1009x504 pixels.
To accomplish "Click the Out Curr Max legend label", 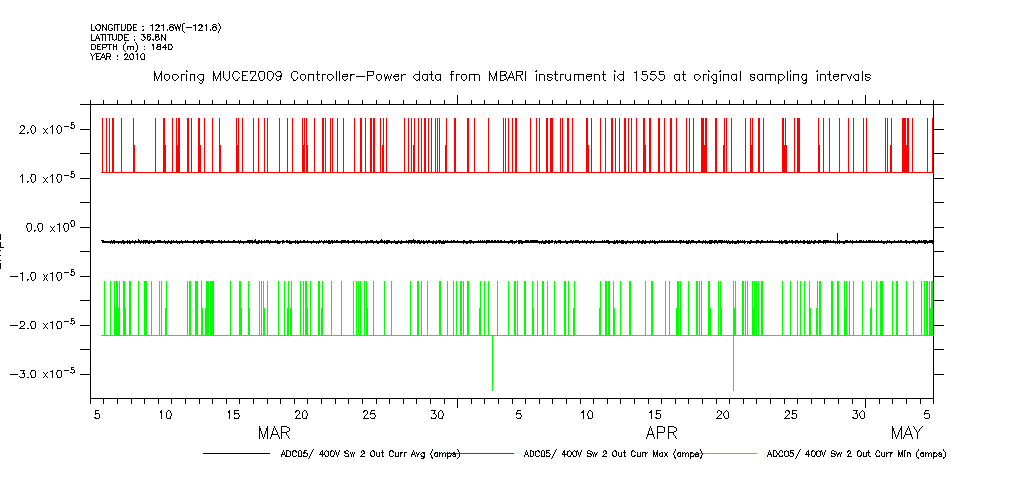I will pyautogui.click(x=613, y=454).
